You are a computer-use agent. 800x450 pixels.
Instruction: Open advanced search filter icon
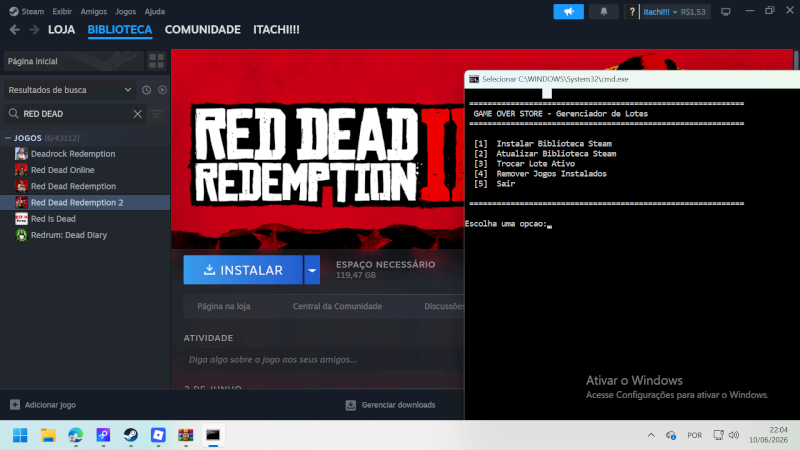[156, 114]
